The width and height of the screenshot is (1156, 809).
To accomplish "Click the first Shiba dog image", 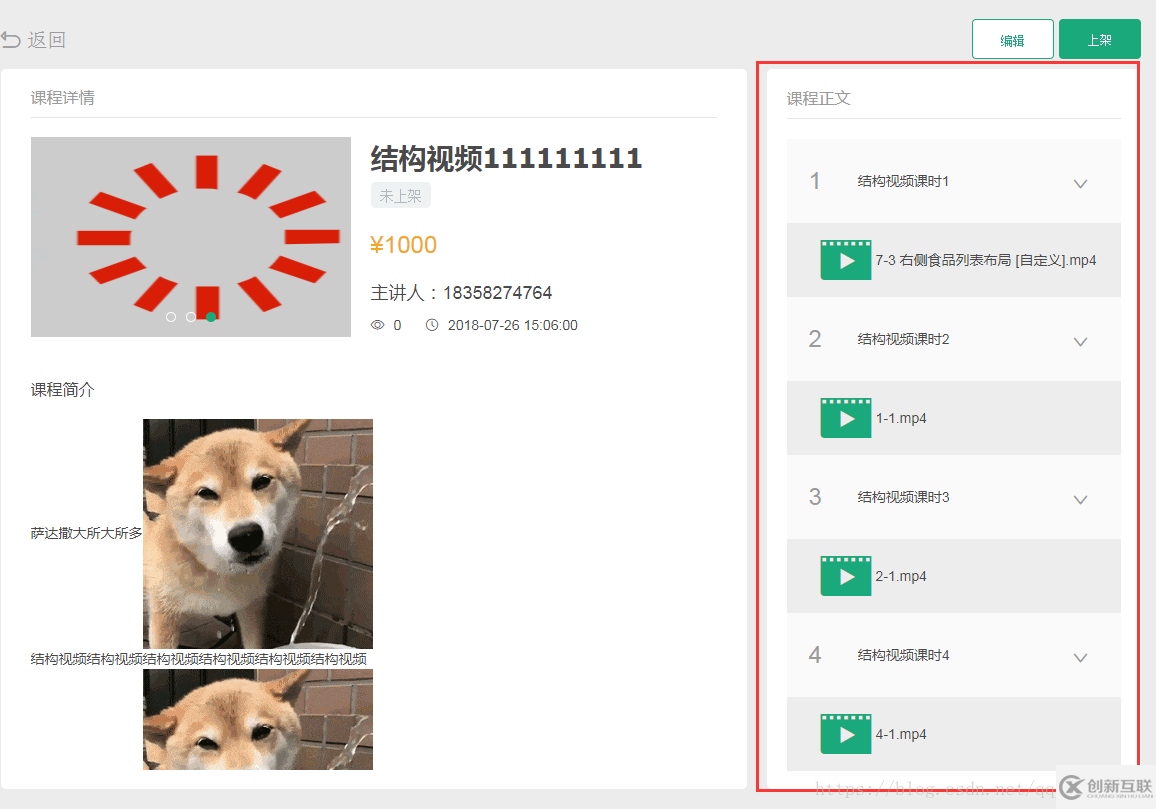I will coord(258,534).
